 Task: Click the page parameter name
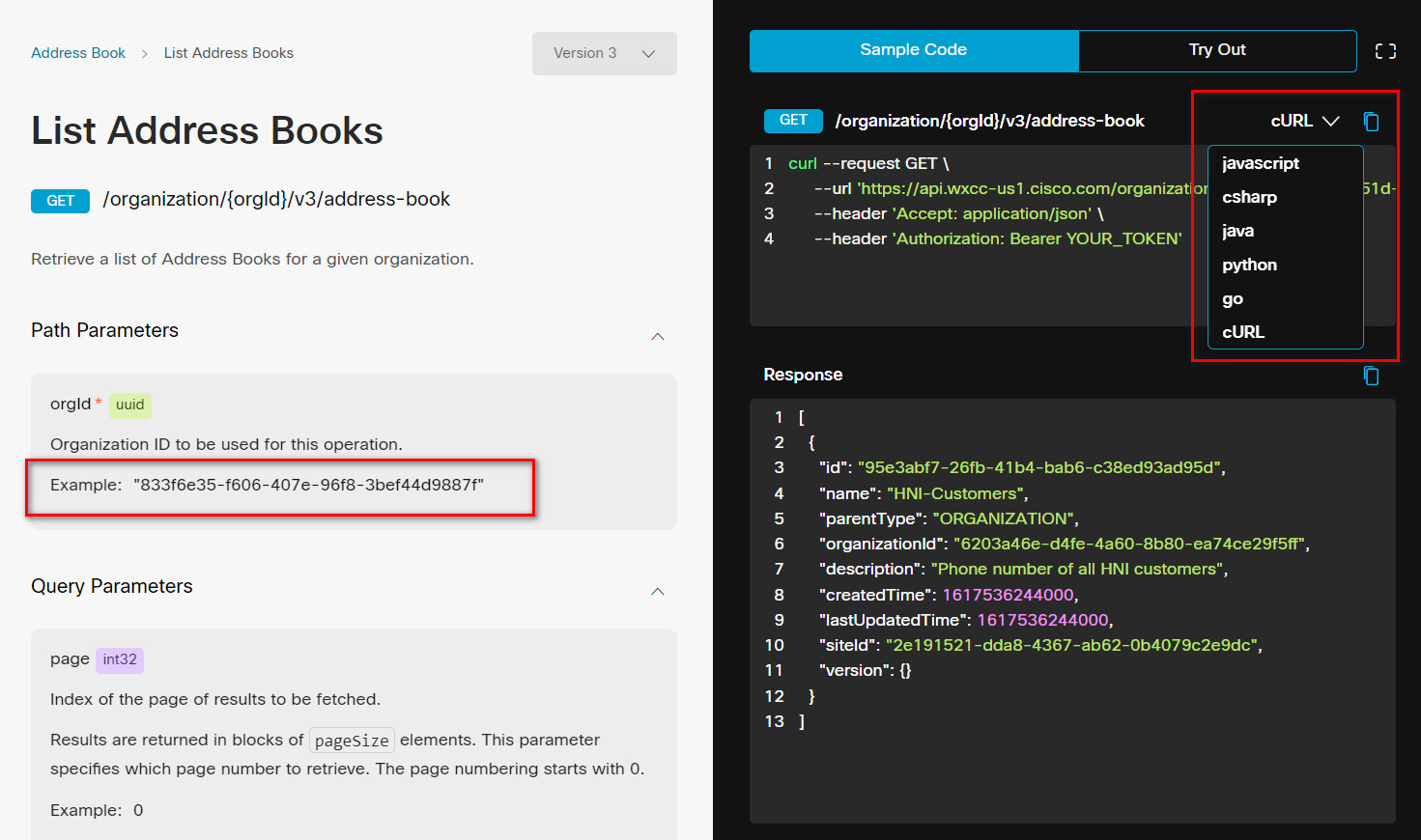pyautogui.click(x=70, y=658)
